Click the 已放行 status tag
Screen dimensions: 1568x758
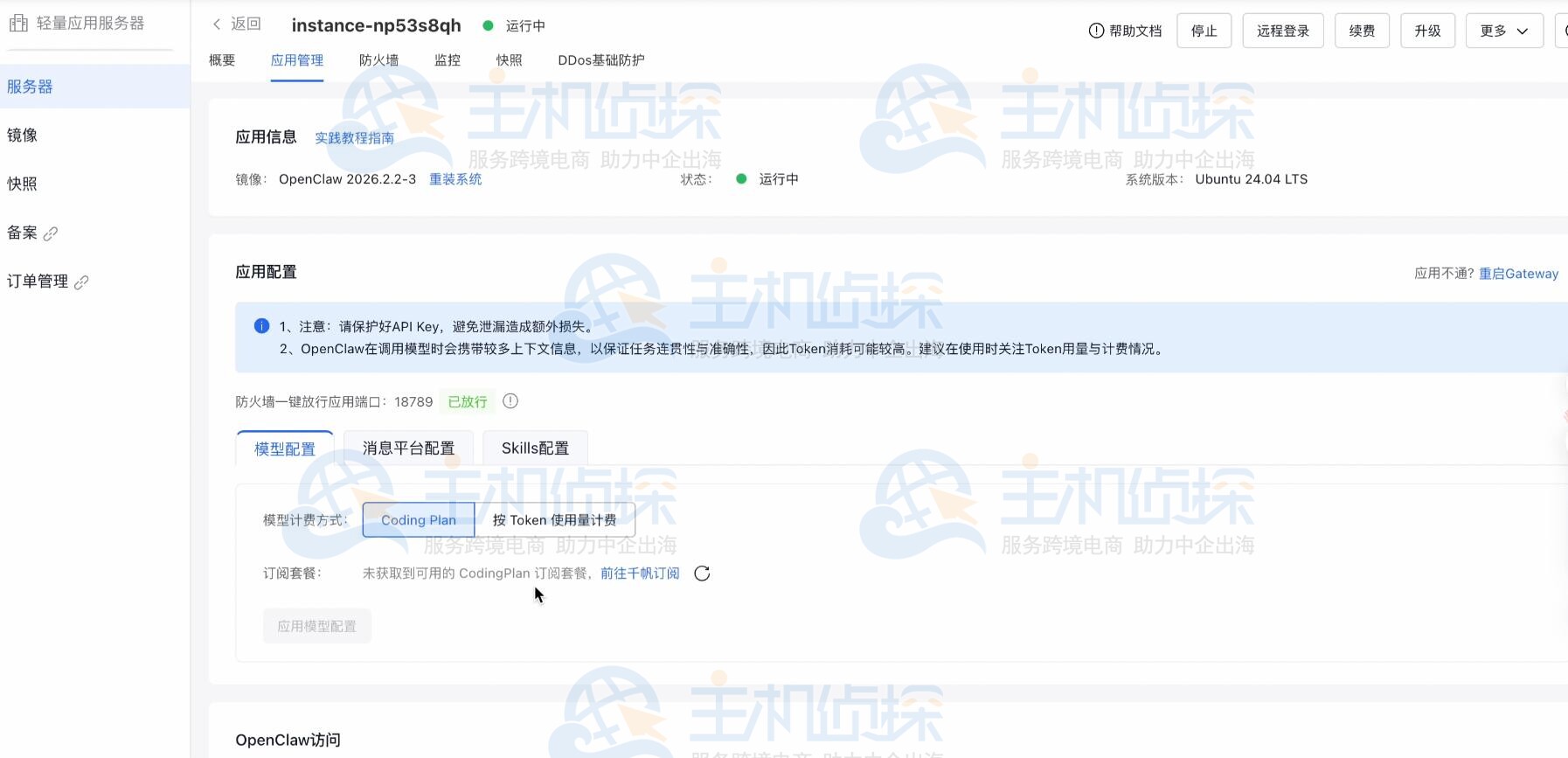(468, 401)
